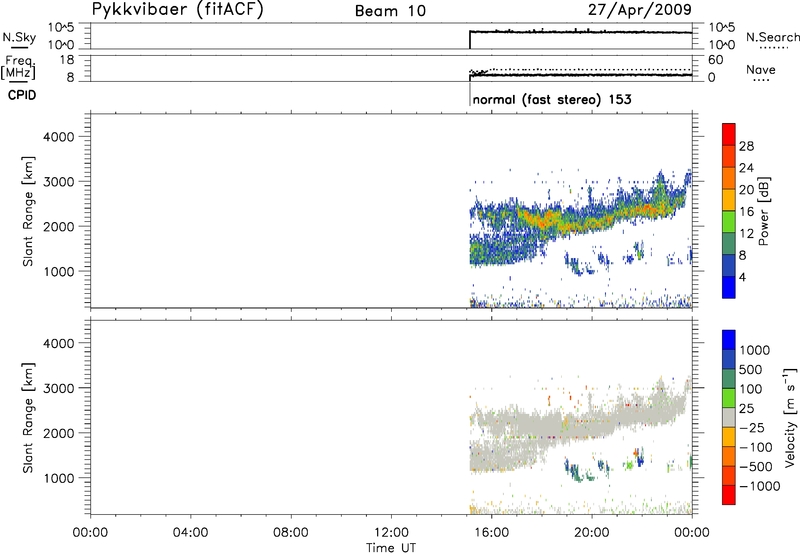The image size is (800, 554).
Task: Click the blue velocity patch near 22:00
Action: (x=639, y=459)
